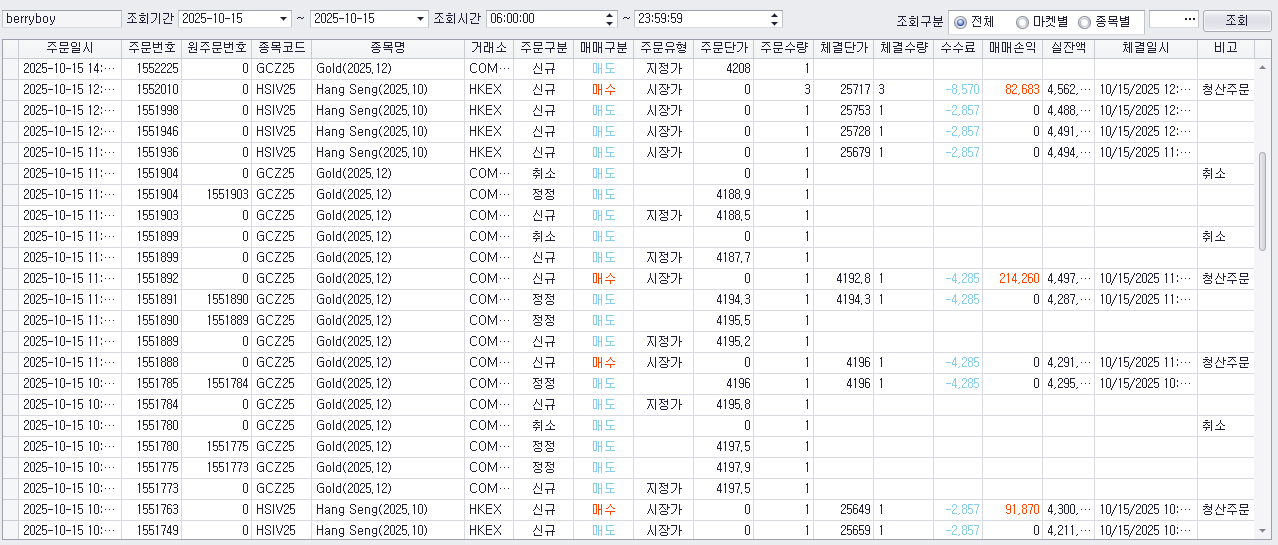
Task: Sort by the 주문번호 column header
Action: point(152,48)
